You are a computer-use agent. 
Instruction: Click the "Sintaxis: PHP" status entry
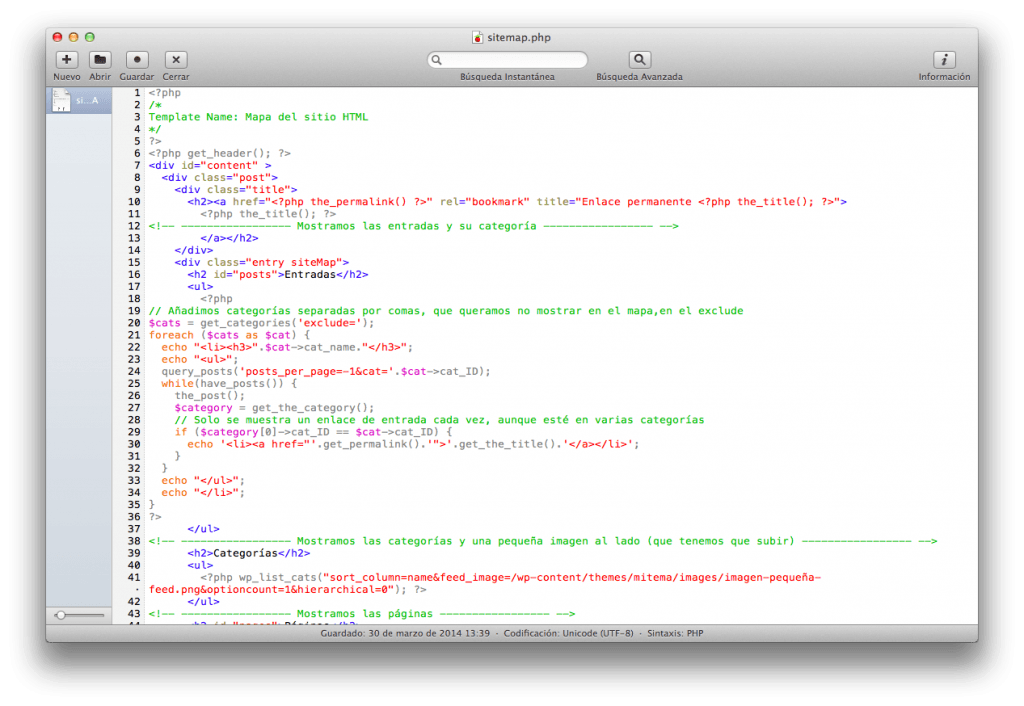click(x=675, y=633)
